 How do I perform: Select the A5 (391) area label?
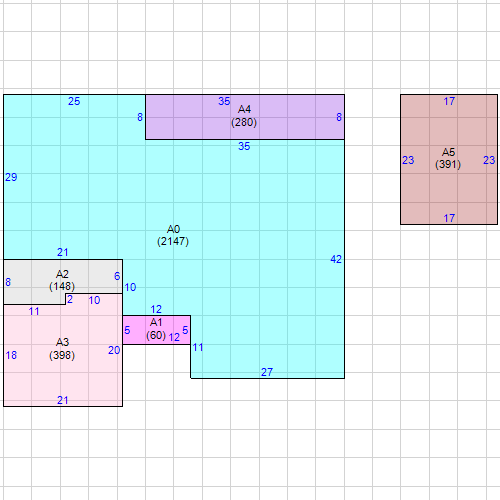[448, 158]
